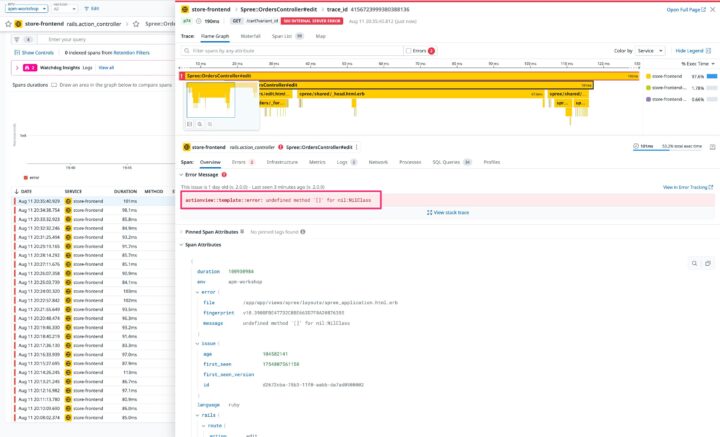720x437 pixels.
Task: Collapse the Span Attributes section
Action: click(181, 245)
